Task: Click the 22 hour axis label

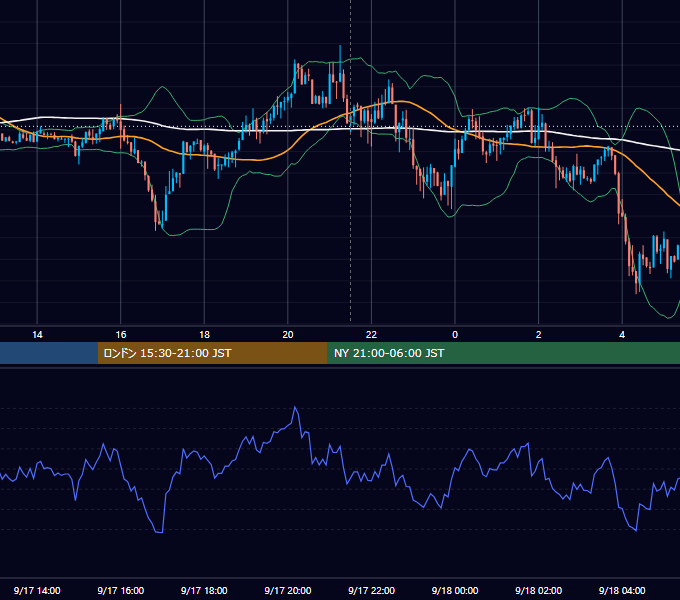Action: pos(371,335)
